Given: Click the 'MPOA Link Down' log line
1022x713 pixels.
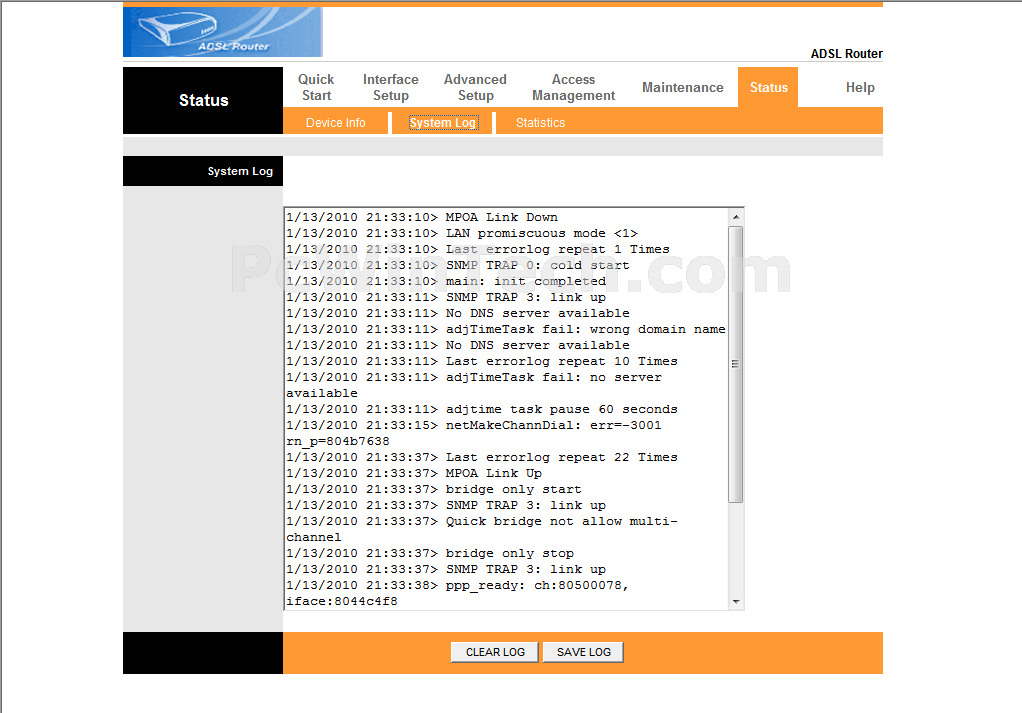Looking at the screenshot, I should [422, 217].
